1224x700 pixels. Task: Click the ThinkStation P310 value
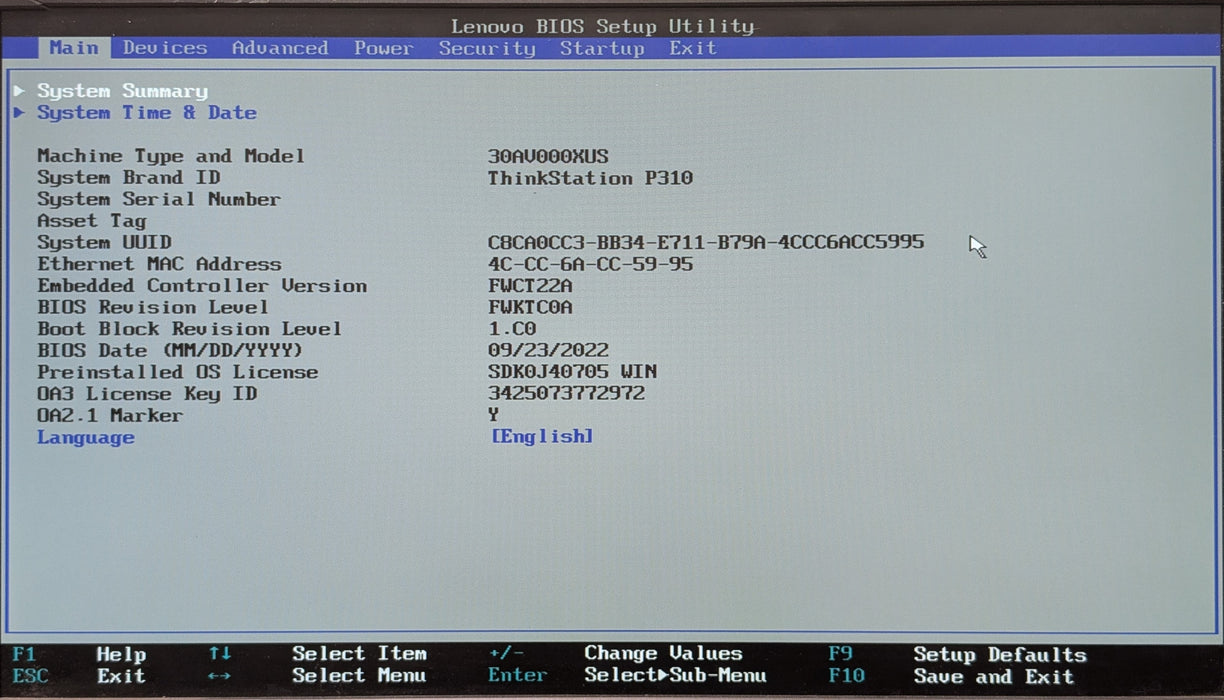click(590, 178)
